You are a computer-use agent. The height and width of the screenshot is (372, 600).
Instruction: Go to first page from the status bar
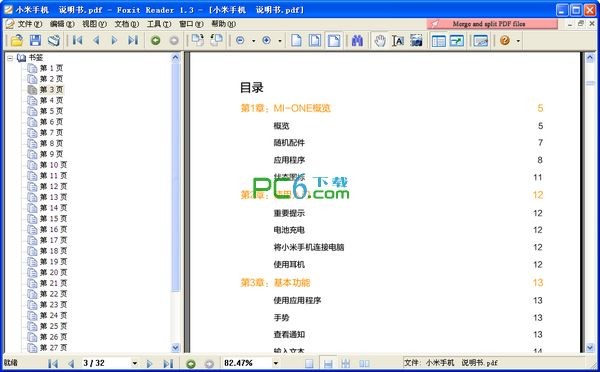coord(53,363)
